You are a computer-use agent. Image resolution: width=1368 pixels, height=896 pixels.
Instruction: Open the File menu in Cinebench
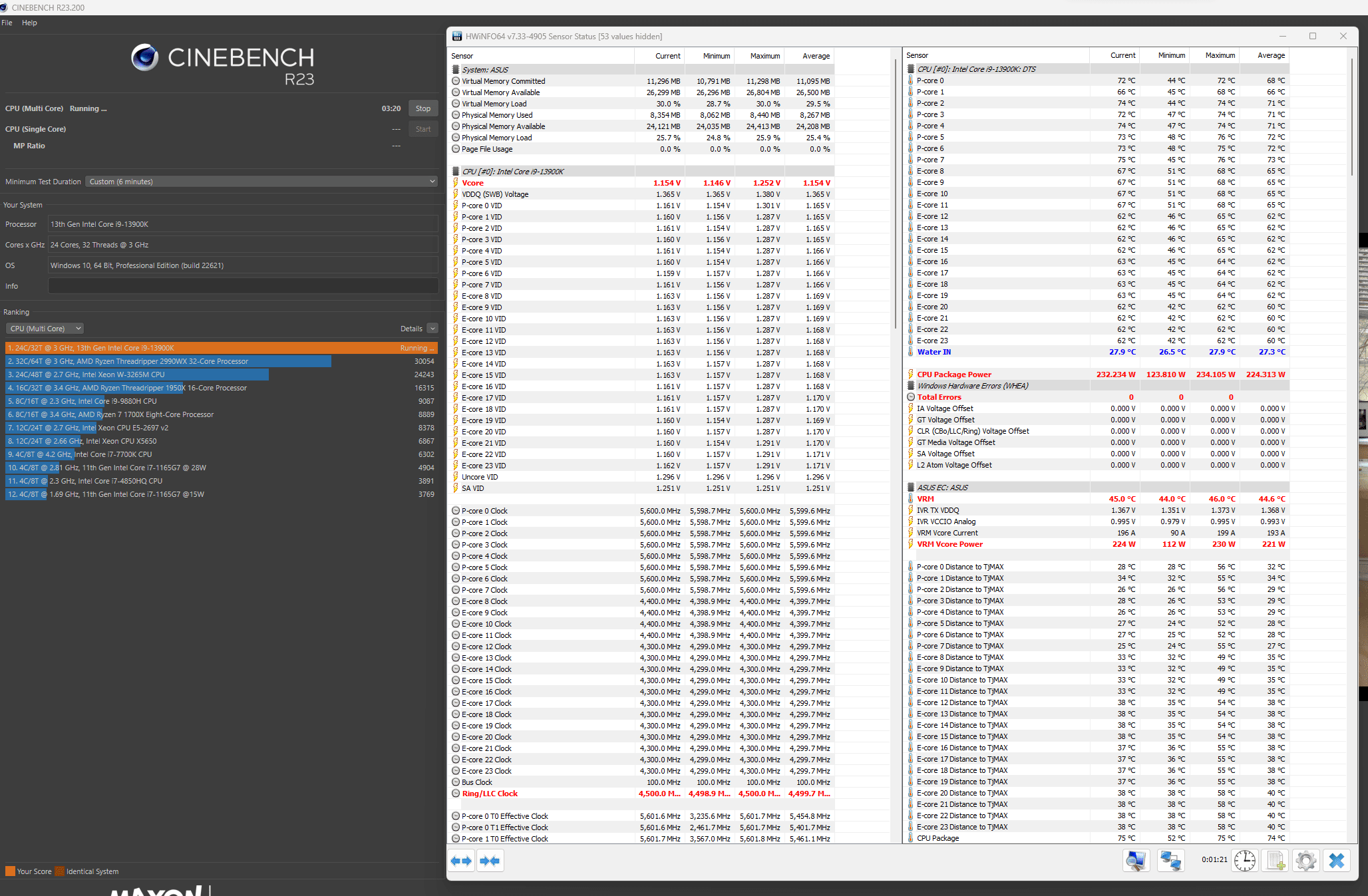pyautogui.click(x=7, y=23)
